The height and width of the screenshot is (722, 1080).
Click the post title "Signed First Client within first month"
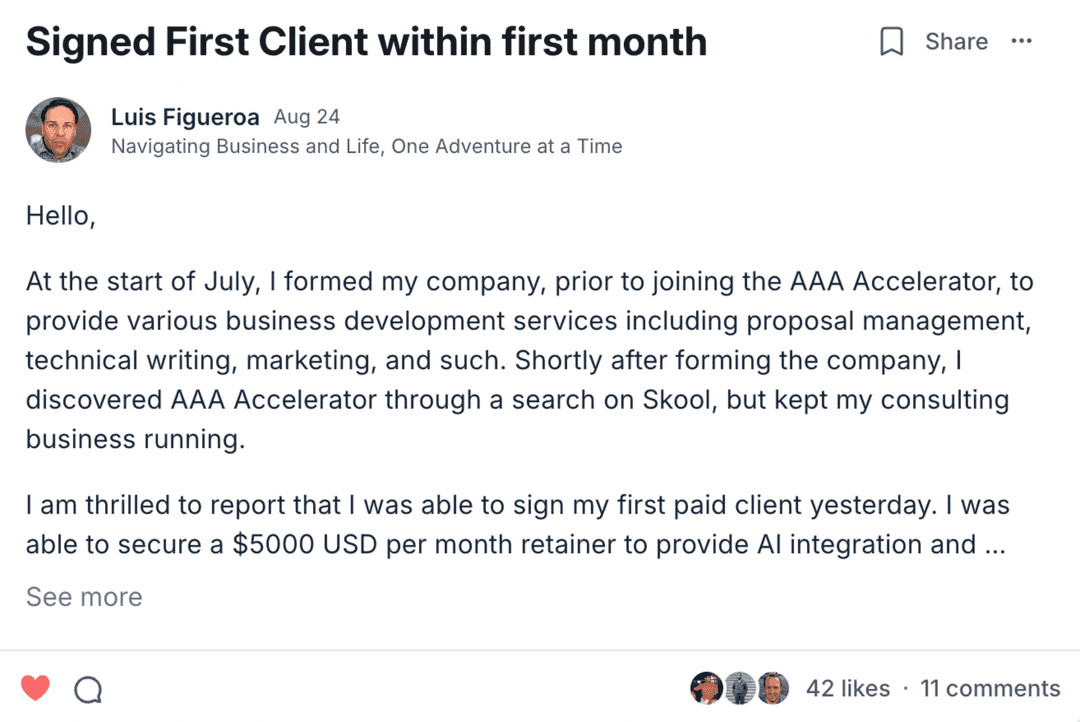[x=366, y=42]
